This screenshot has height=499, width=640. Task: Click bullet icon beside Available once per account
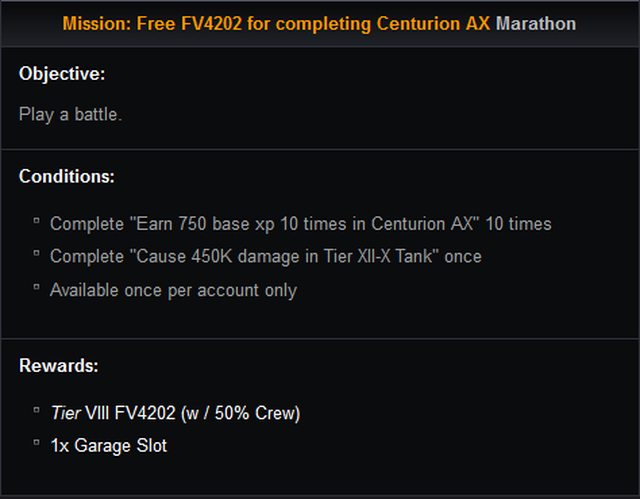(x=36, y=287)
